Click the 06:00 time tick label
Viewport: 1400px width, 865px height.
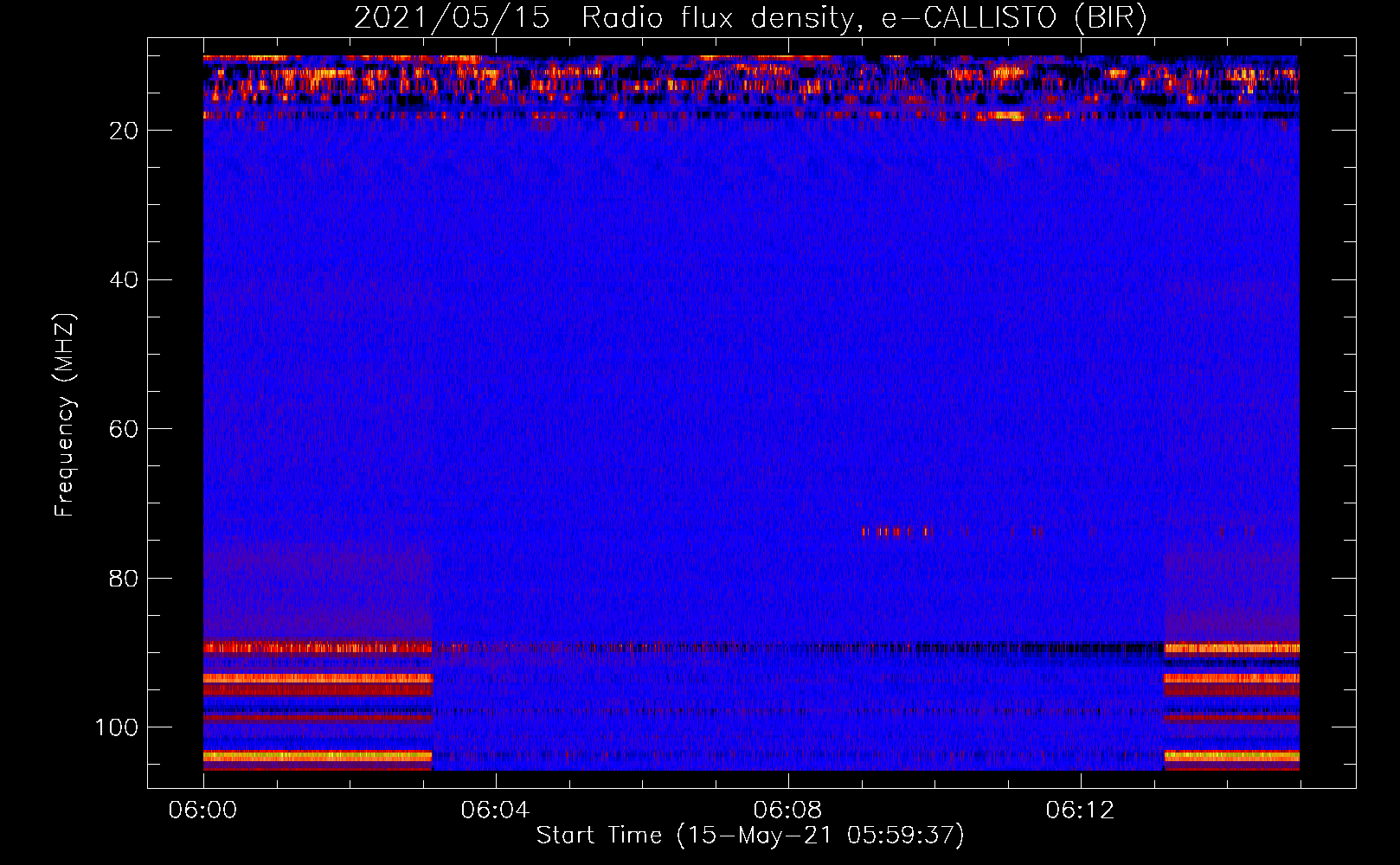[203, 810]
